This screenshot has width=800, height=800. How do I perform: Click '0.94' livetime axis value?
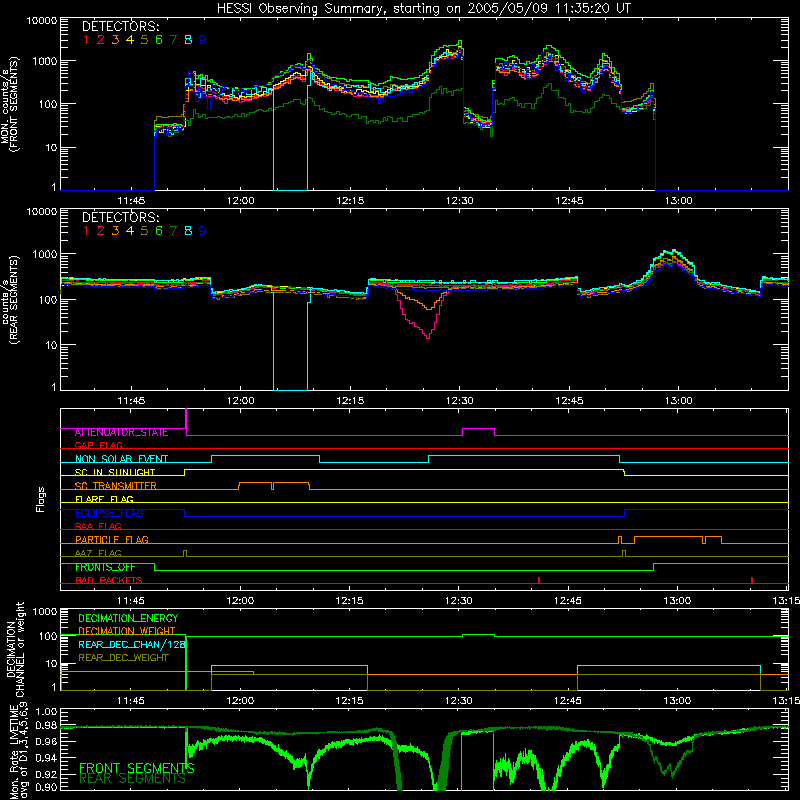click(x=47, y=758)
